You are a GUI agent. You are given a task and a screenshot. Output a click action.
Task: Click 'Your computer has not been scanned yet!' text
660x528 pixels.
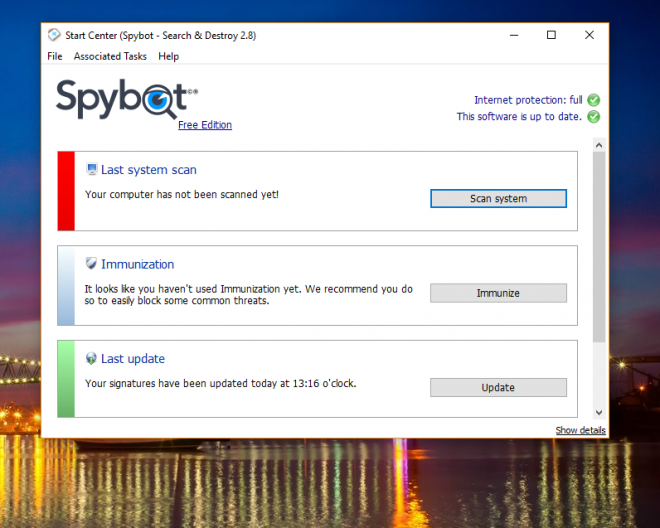pos(182,194)
